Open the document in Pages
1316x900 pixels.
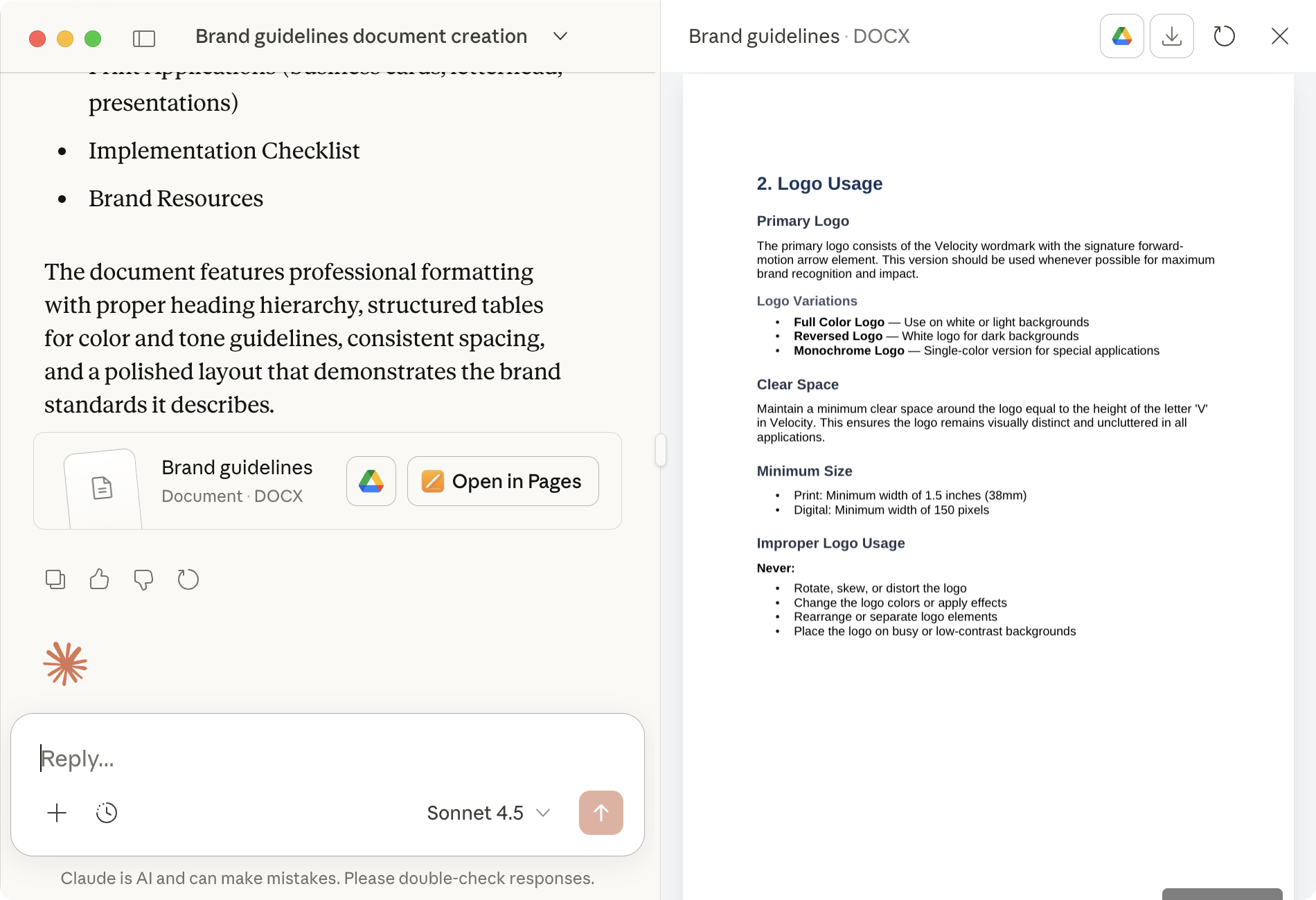coord(502,481)
